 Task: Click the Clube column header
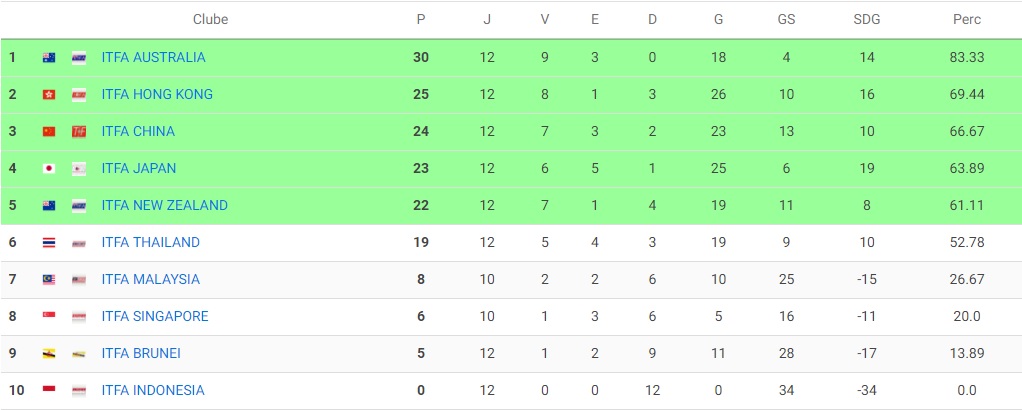[211, 20]
